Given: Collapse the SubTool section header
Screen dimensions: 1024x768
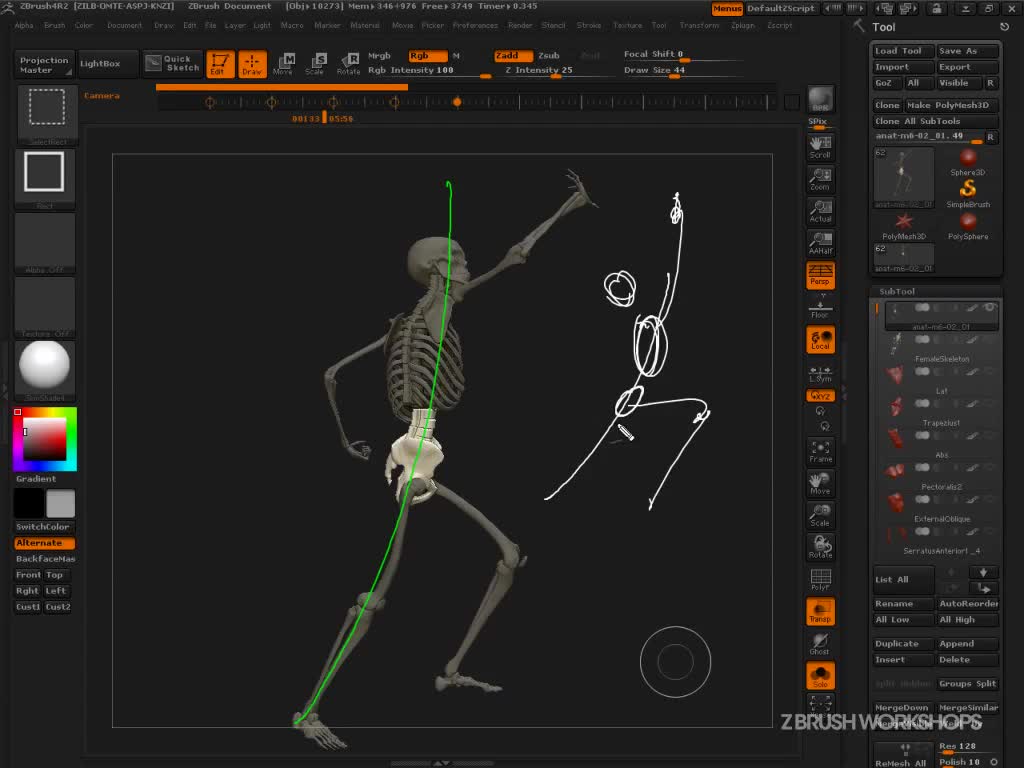Looking at the screenshot, I should 897,292.
